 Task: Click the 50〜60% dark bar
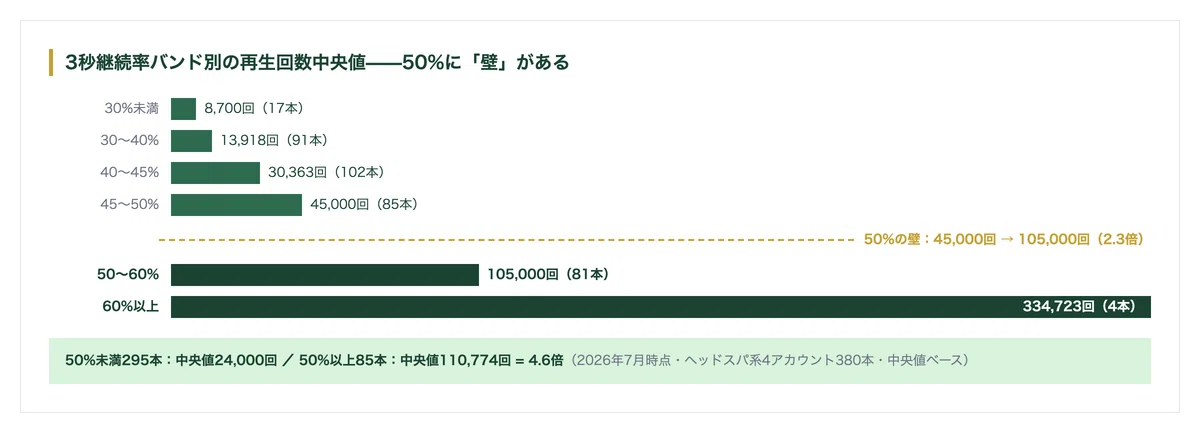coord(325,274)
